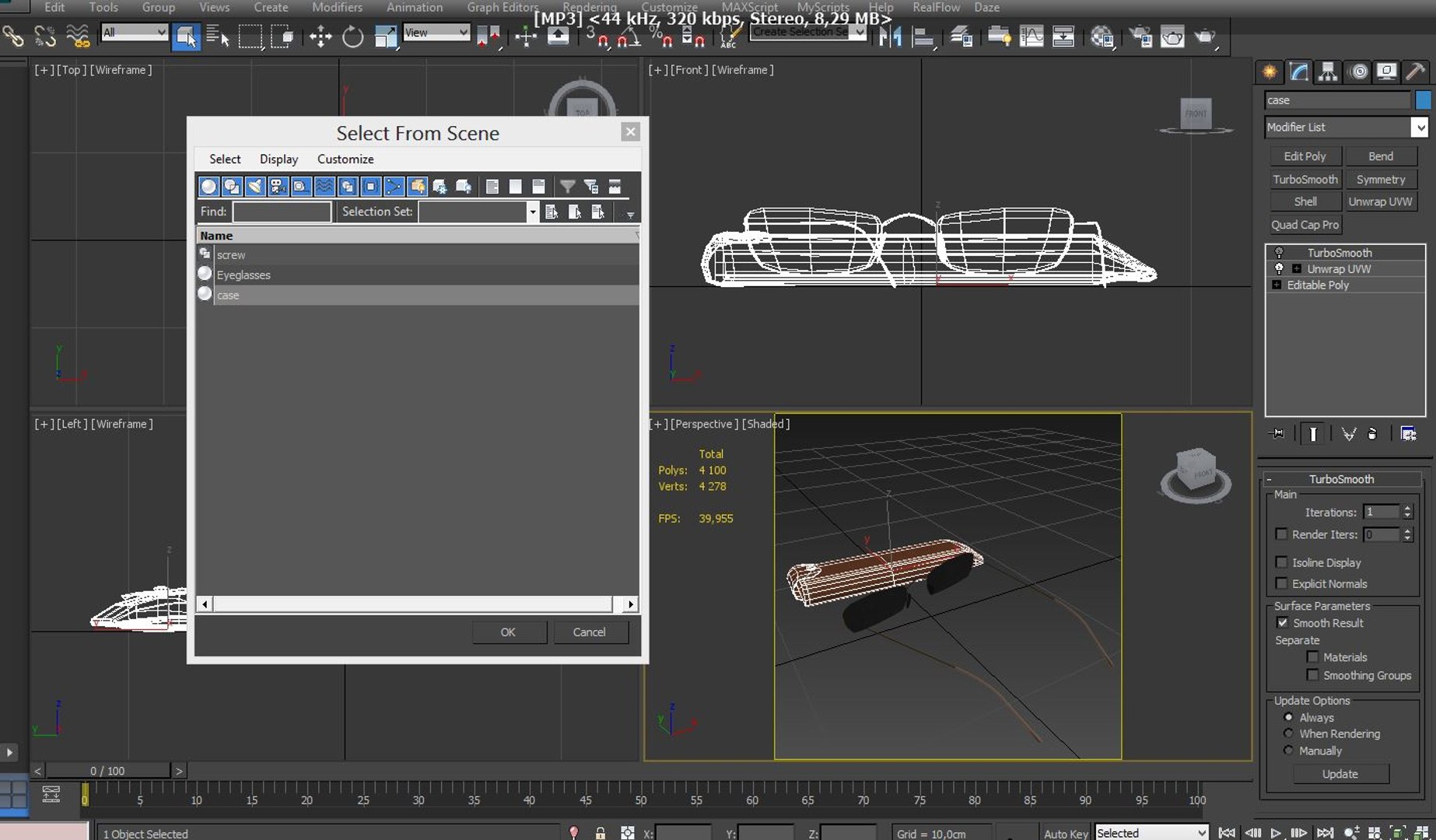Click the selection lock toggle icon
The image size is (1436, 840).
[x=600, y=833]
